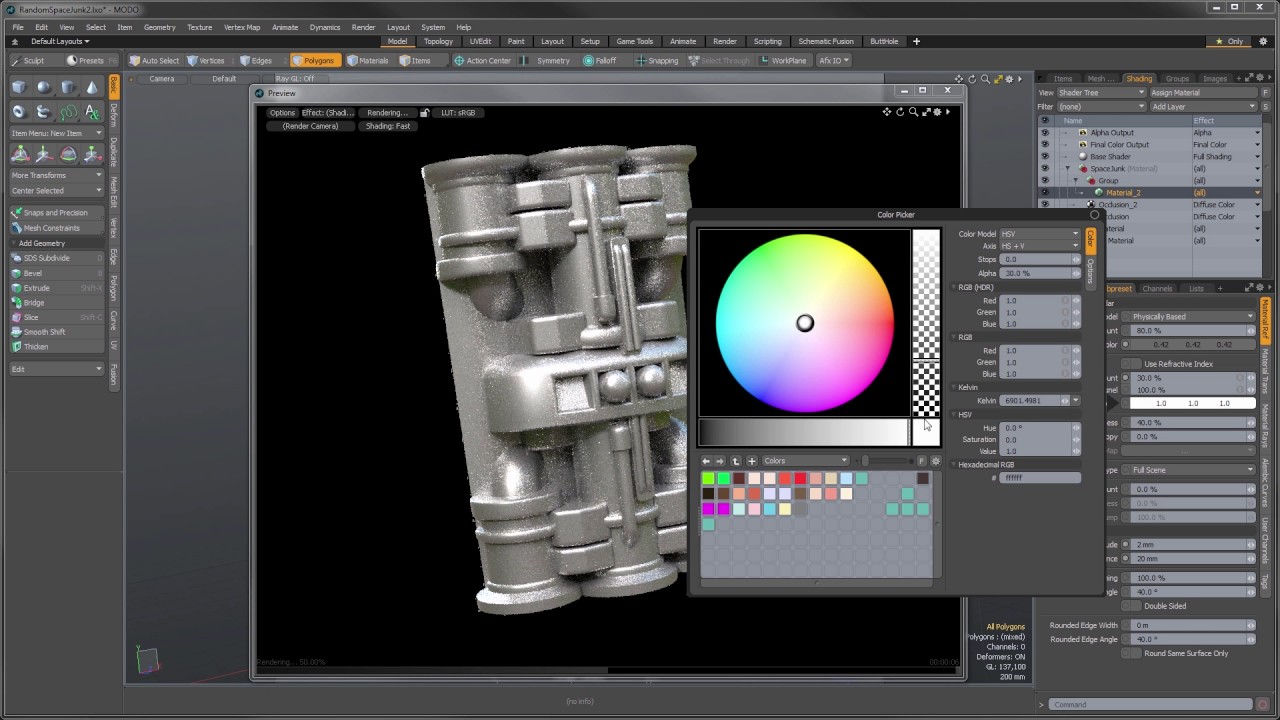Enable Double Sided checkbox

[1132, 606]
